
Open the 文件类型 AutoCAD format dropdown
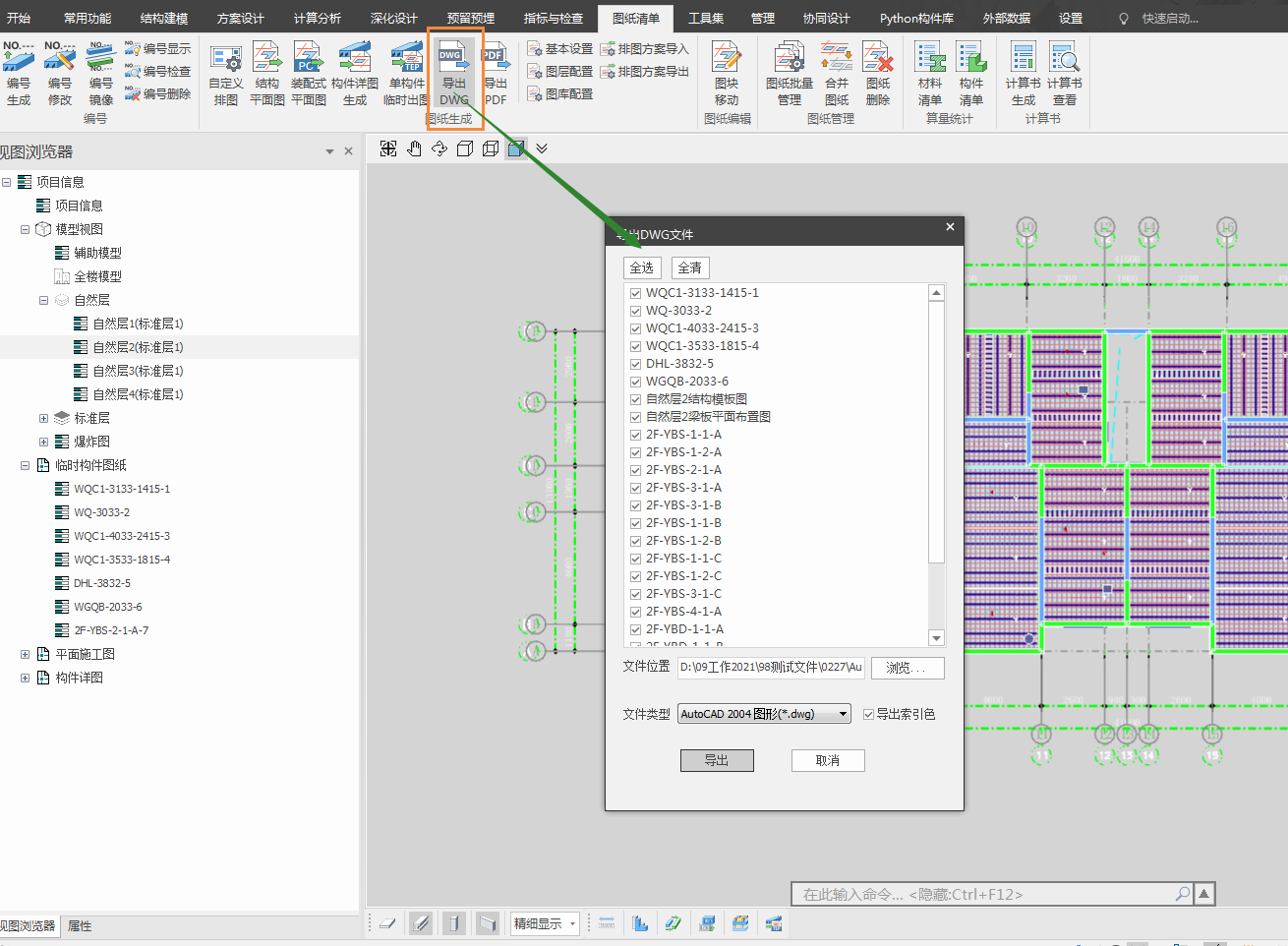(764, 715)
